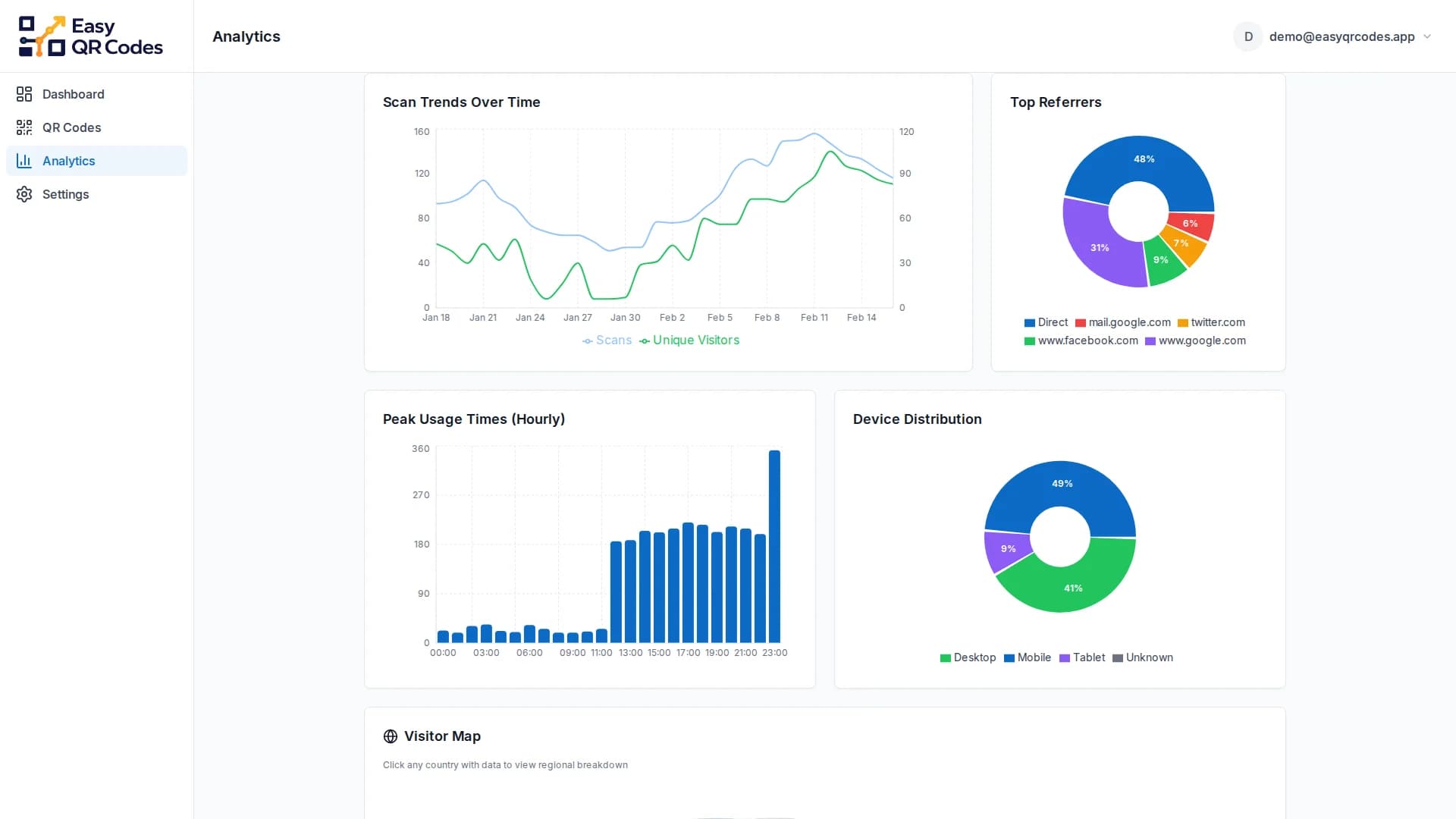Open Settings from the sidebar
The width and height of the screenshot is (1456, 819).
pyautogui.click(x=96, y=194)
